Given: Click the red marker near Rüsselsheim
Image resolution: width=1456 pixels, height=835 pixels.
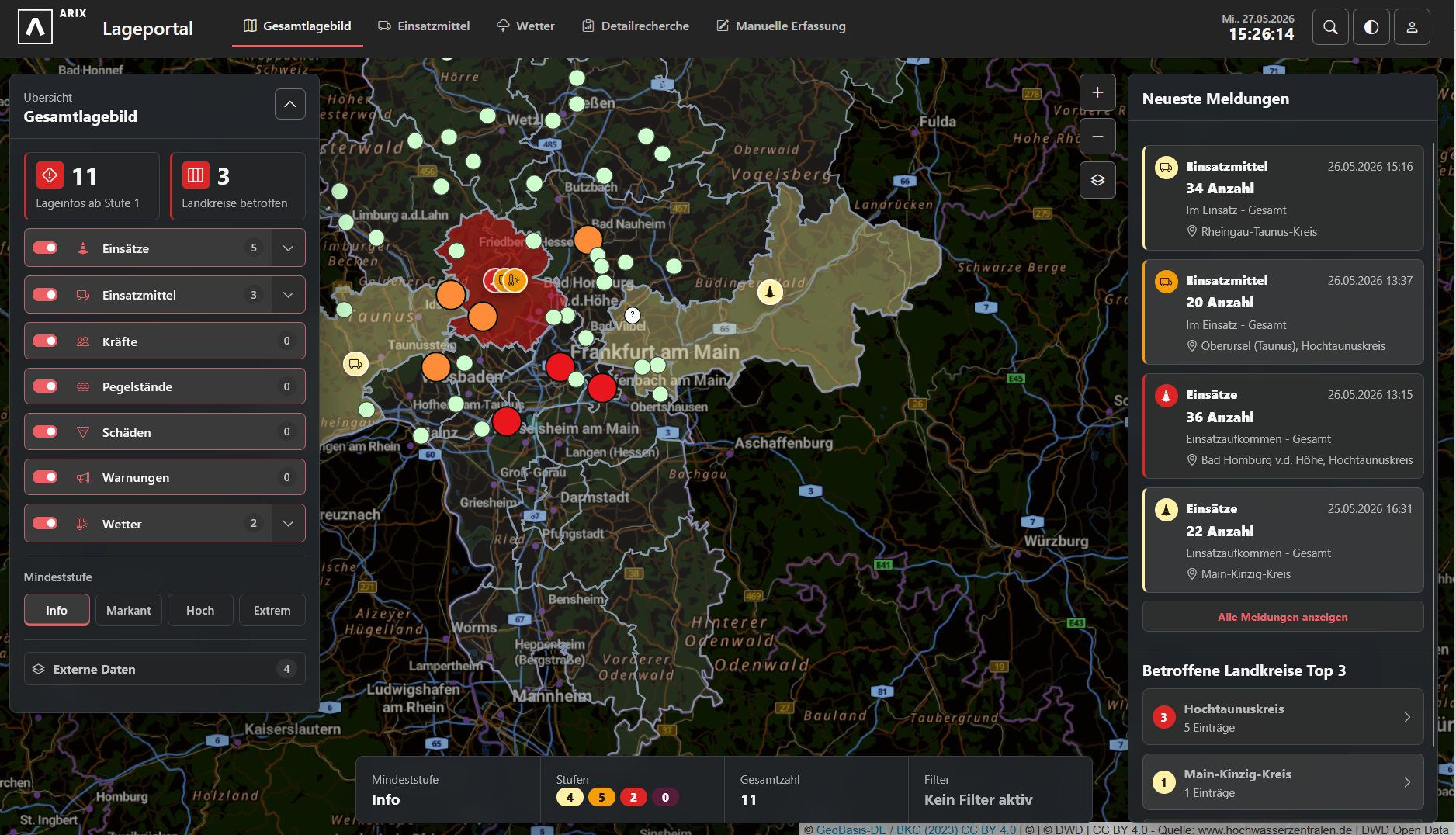Looking at the screenshot, I should tap(507, 421).
